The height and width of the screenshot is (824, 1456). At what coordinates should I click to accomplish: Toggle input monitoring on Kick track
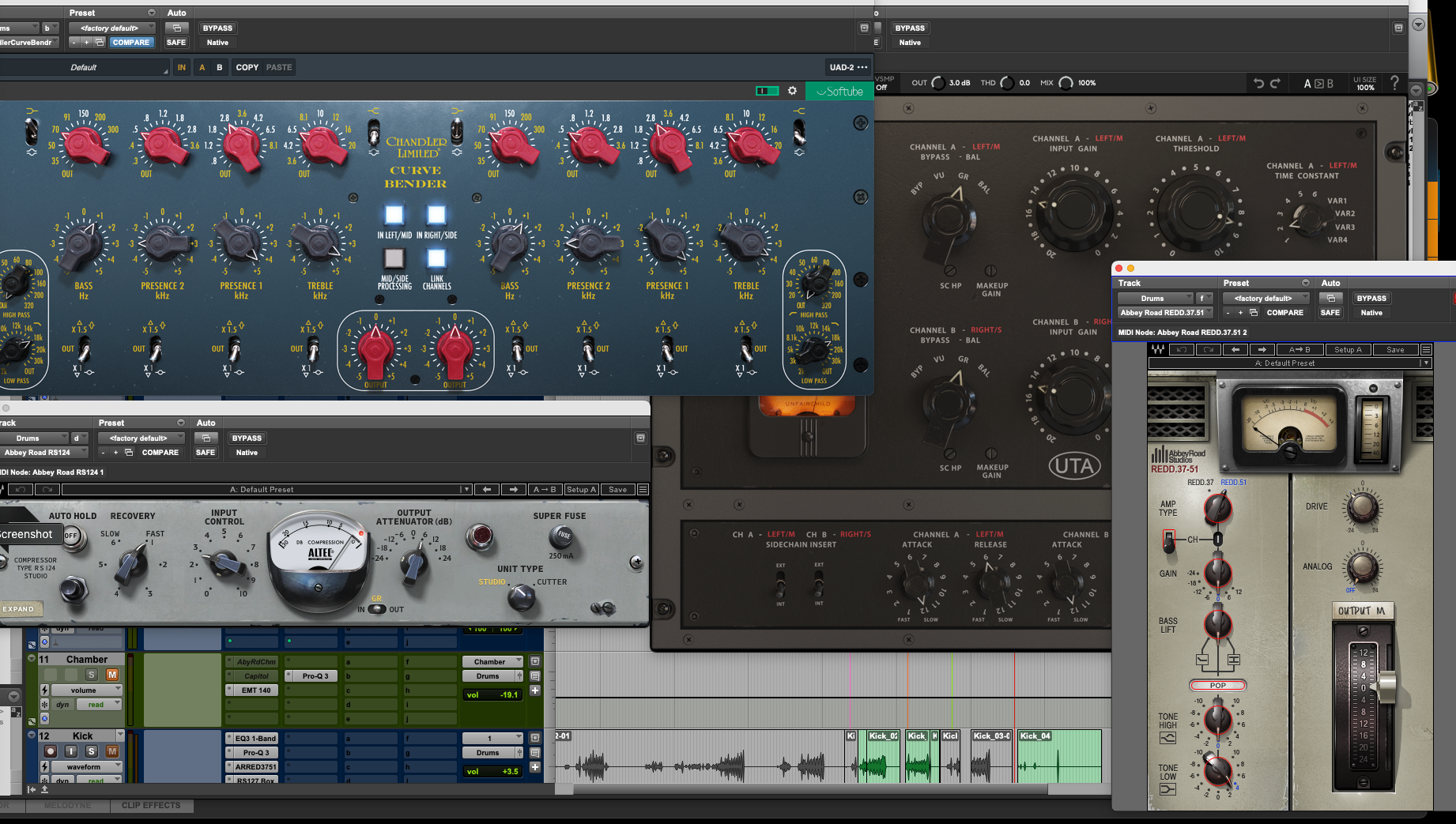tap(71, 751)
